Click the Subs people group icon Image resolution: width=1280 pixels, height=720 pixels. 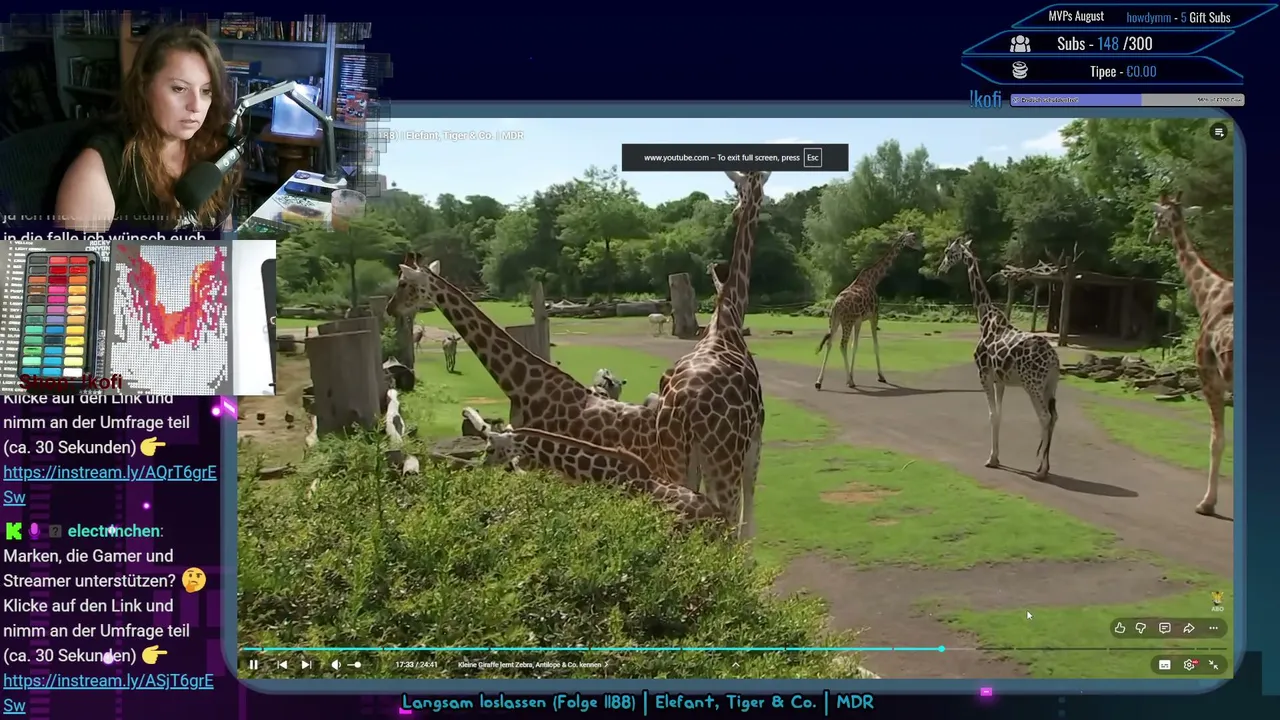(x=1020, y=44)
